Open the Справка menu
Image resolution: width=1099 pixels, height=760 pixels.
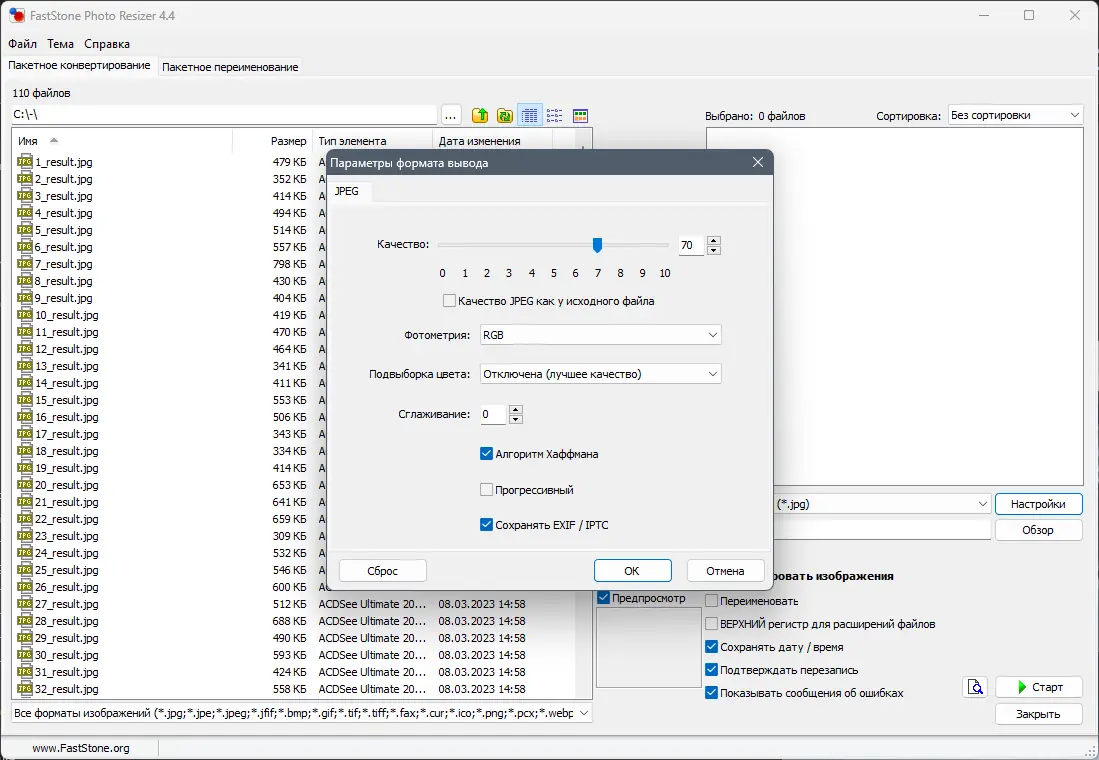pos(107,43)
